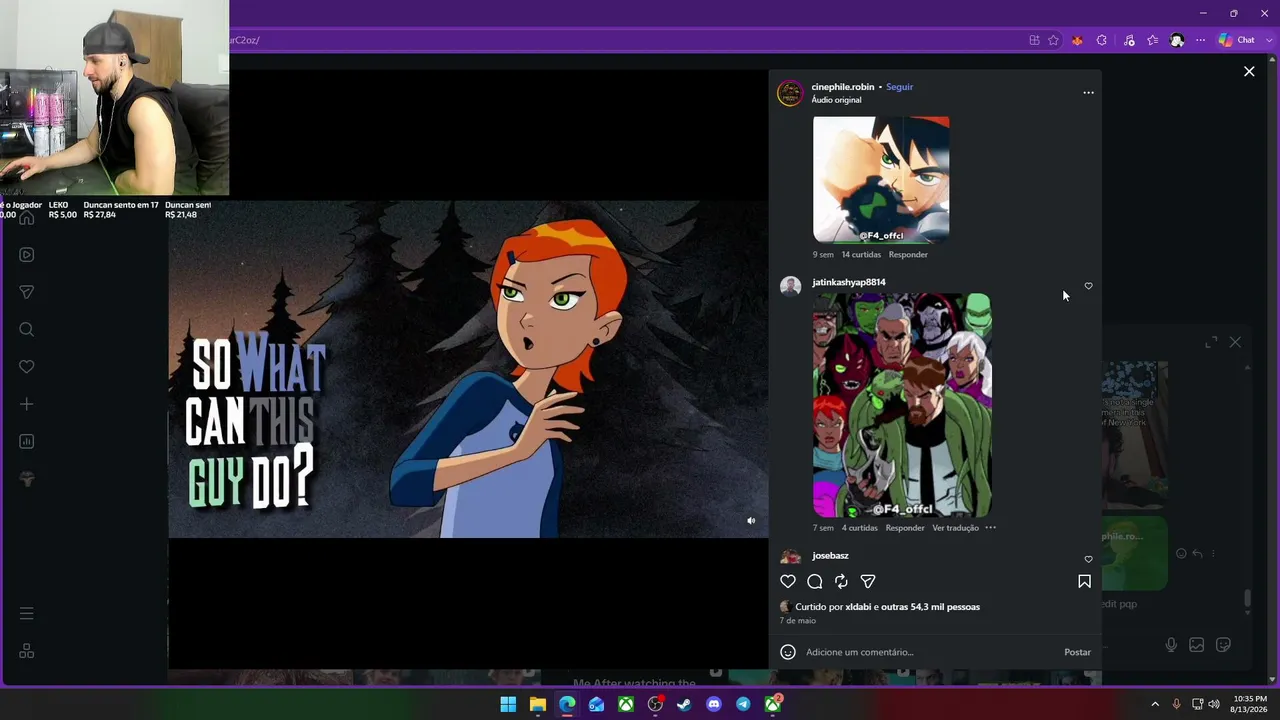Viewport: 1280px width, 720px height.
Task: Open options menu for jatinkashyap8814's comment
Action: 990,528
